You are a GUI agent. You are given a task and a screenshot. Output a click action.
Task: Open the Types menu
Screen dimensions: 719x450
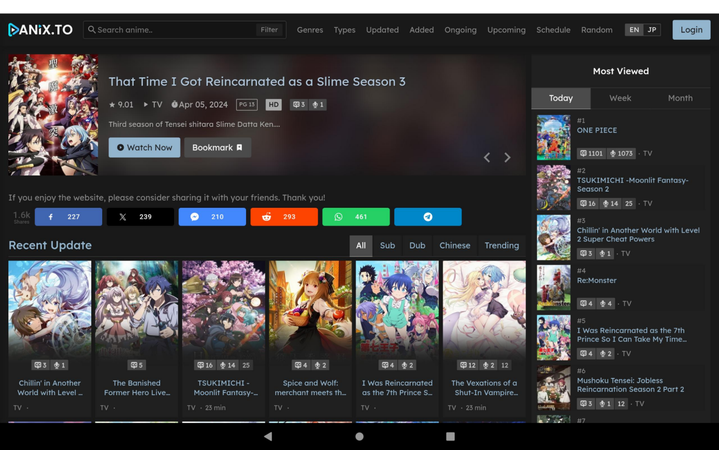coord(344,30)
